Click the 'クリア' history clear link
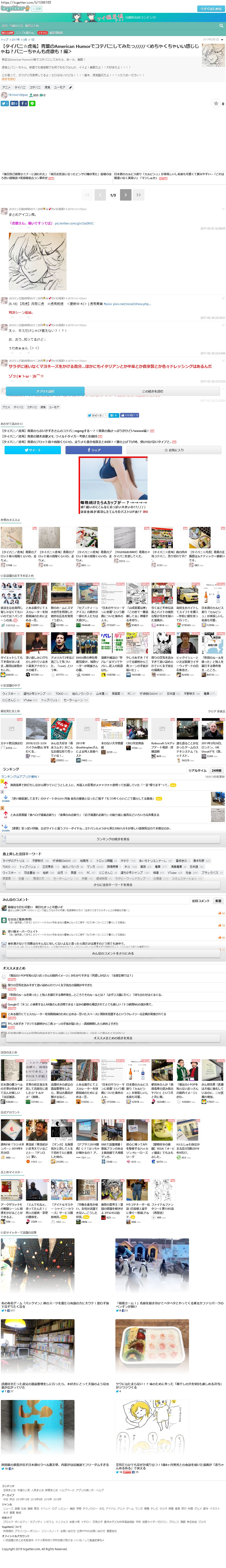 [x=211, y=711]
